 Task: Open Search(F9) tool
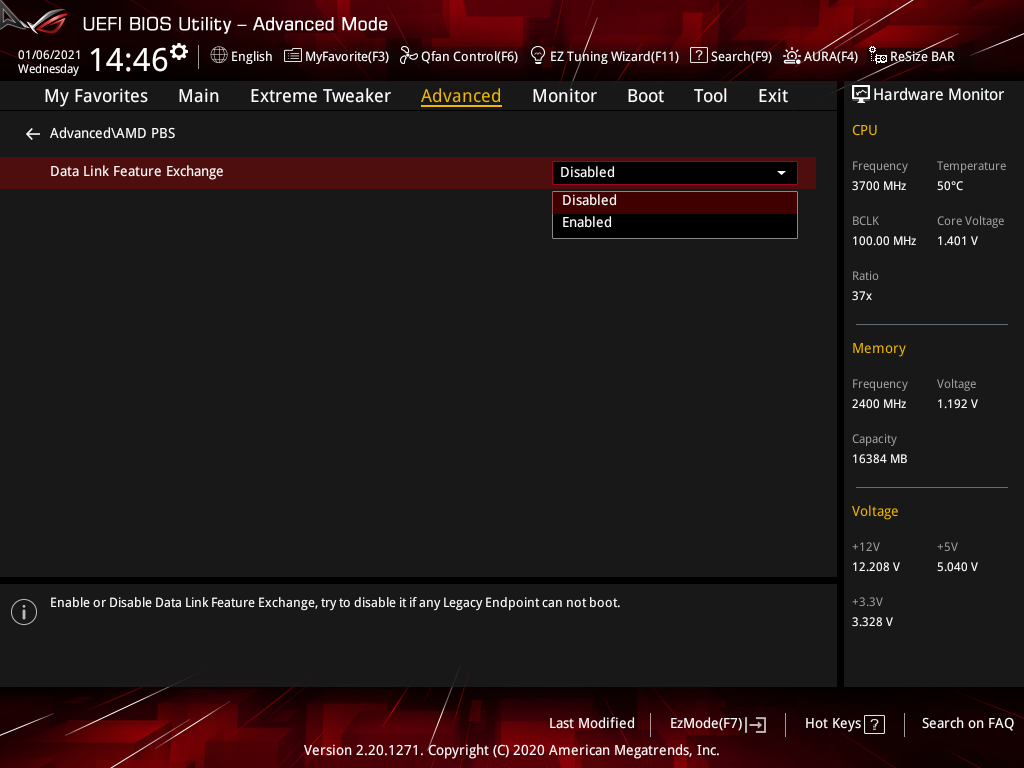coord(731,56)
